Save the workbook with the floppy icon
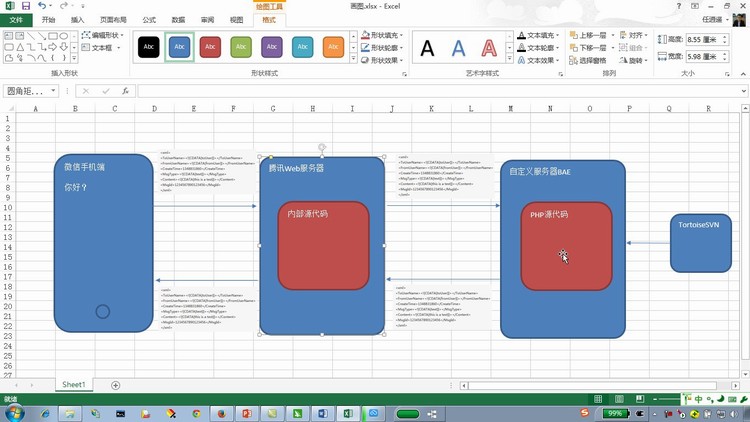The width and height of the screenshot is (750, 422). click(26, 6)
